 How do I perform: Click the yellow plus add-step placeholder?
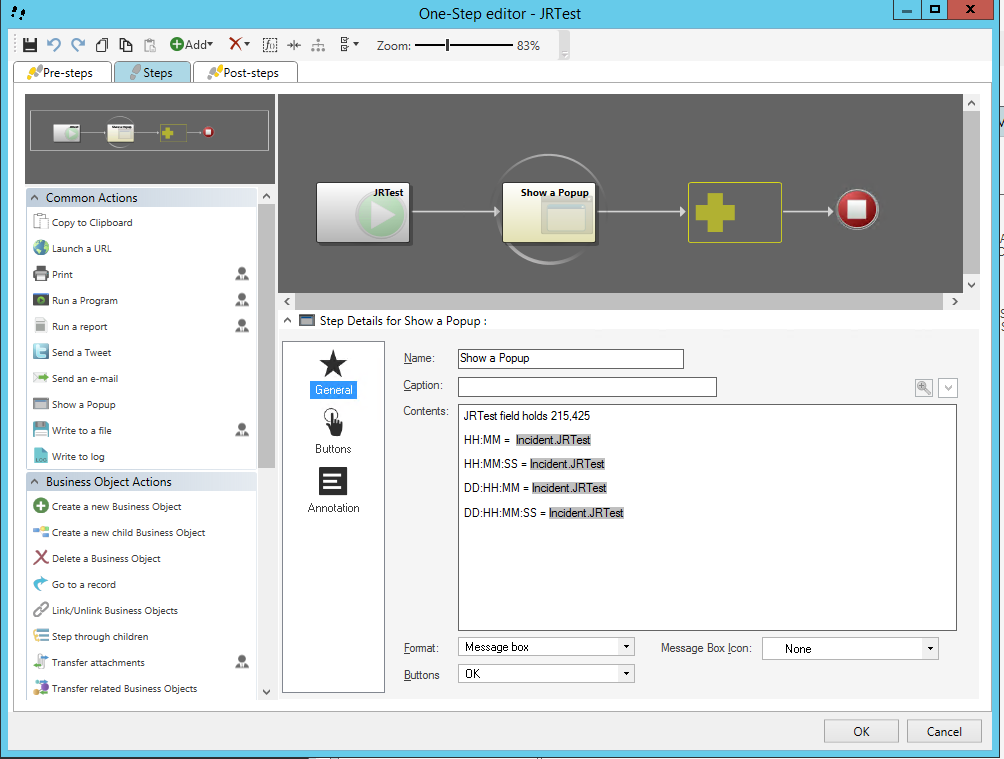tap(734, 212)
